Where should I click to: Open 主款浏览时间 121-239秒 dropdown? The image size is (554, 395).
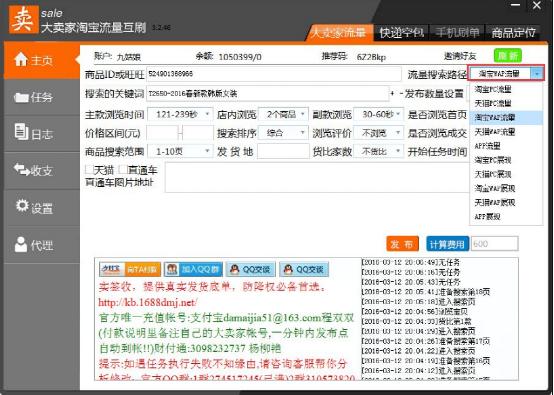point(180,114)
